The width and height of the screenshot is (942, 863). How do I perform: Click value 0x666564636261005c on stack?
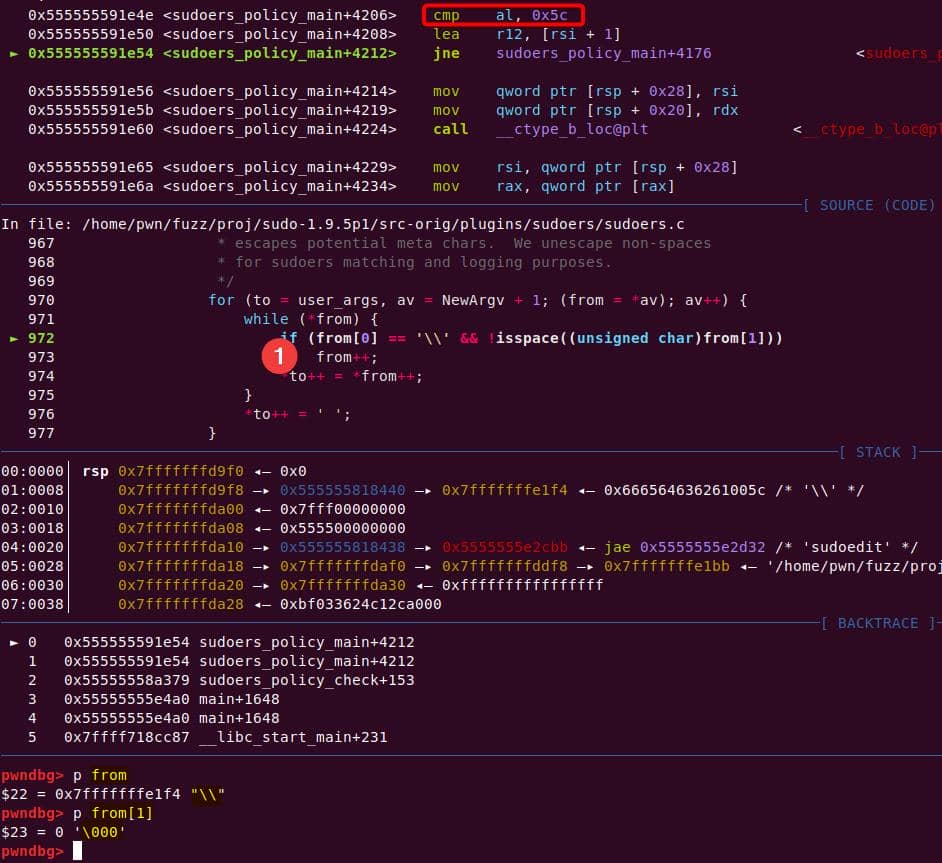point(684,491)
